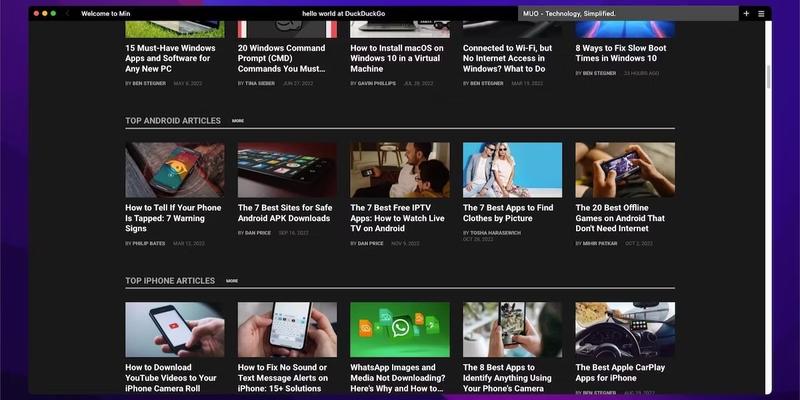Click the APK downloads phone screen thumbnail
Screen dimensions: 800x400
coord(287,170)
